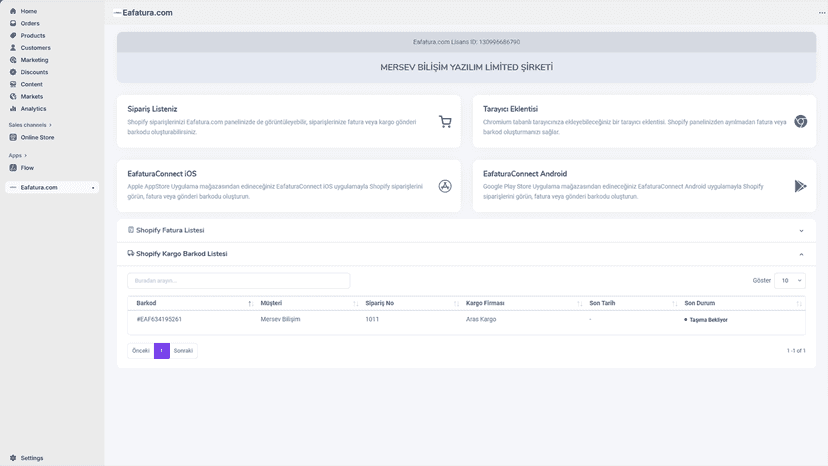Click the Flow app icon
This screenshot has height=466, width=828.
pyautogui.click(x=13, y=167)
